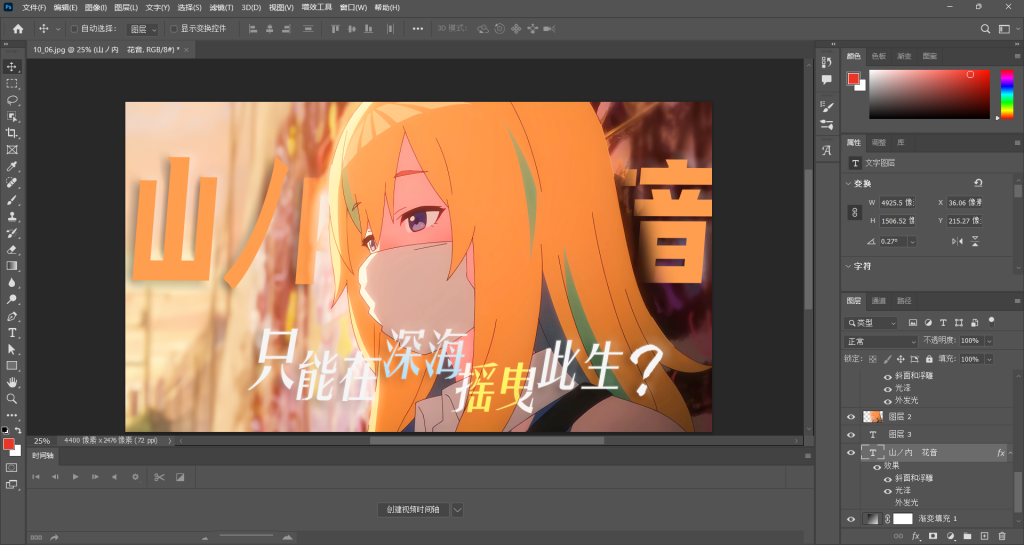The width and height of the screenshot is (1024, 545).
Task: Select the Pen tool
Action: click(x=12, y=316)
